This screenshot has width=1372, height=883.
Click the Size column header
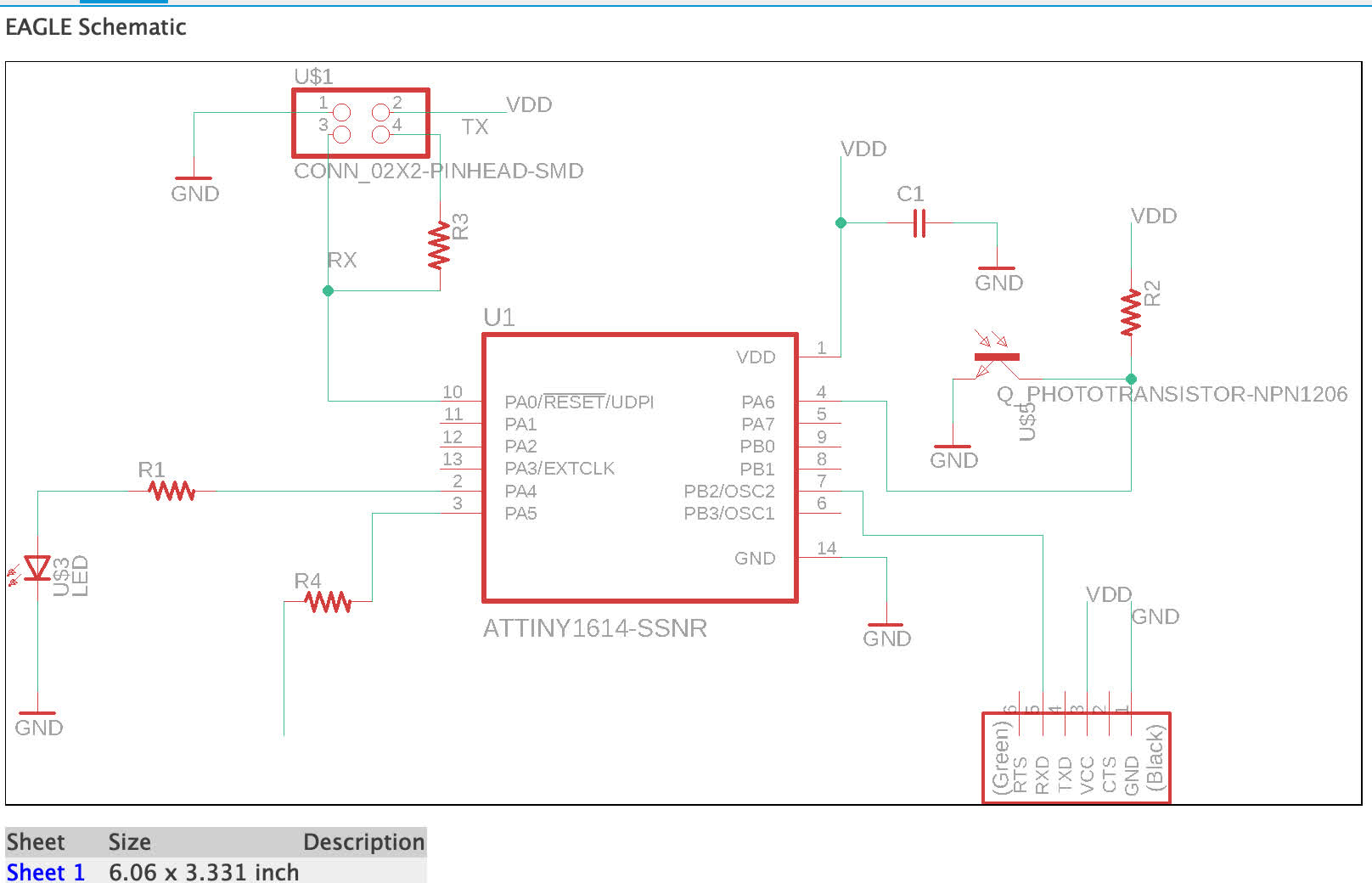tap(129, 842)
